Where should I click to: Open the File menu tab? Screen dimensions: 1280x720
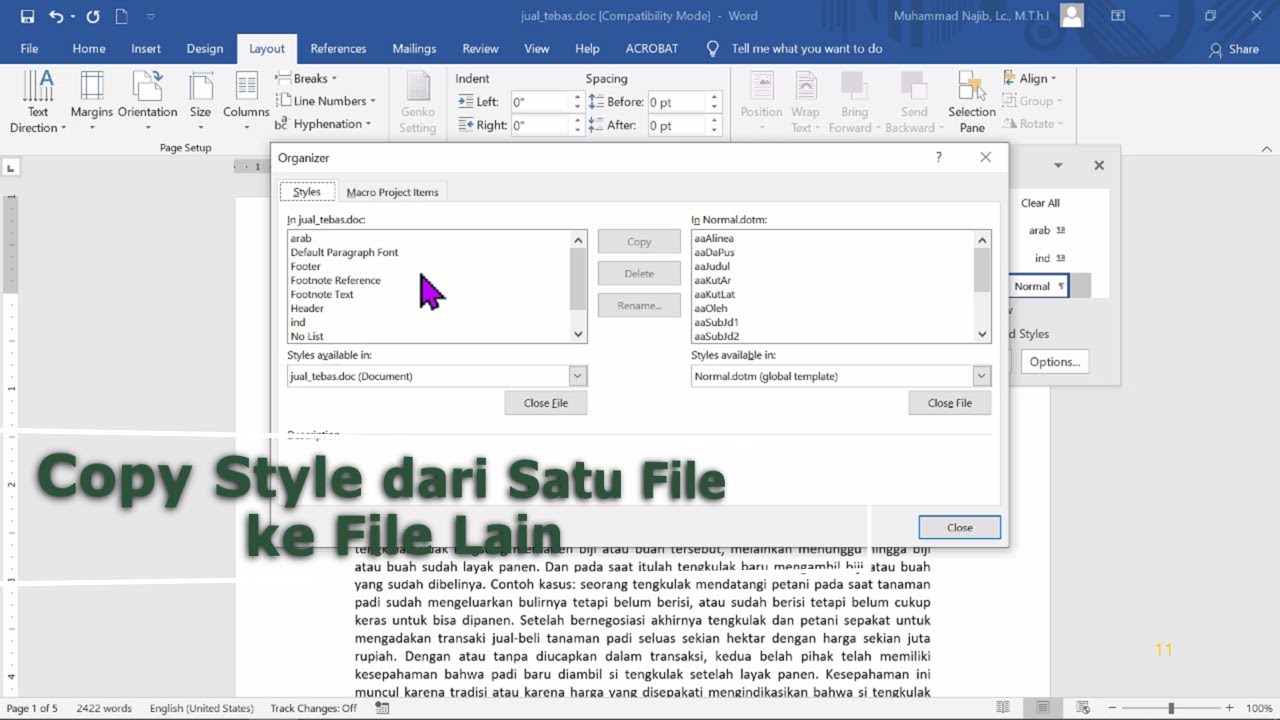pos(29,48)
